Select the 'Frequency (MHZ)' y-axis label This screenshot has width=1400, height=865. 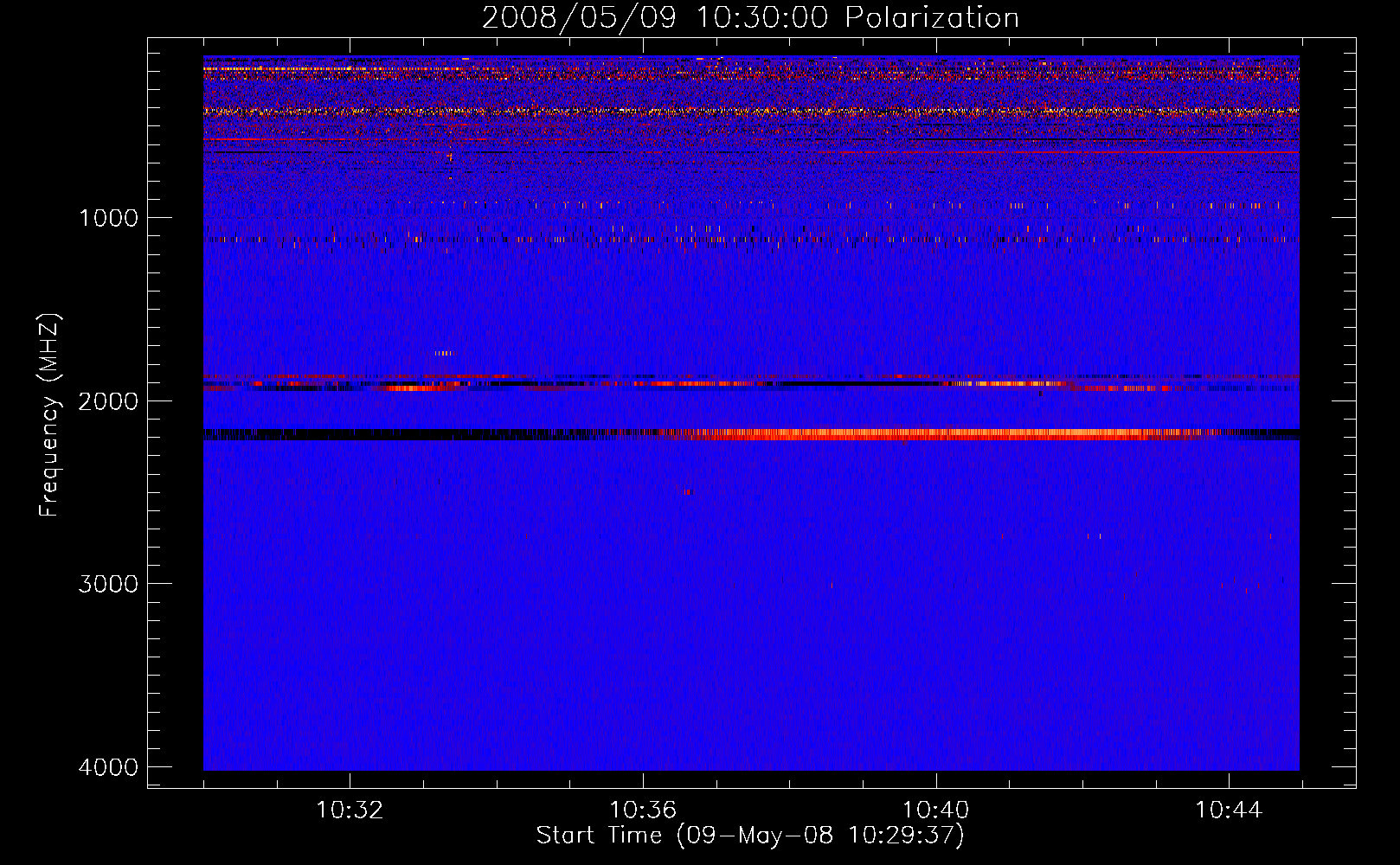50,415
